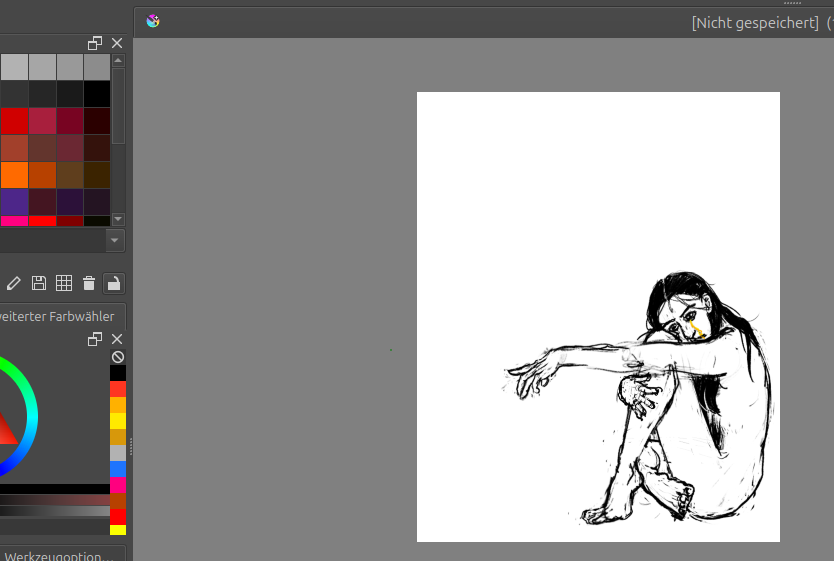The height and width of the screenshot is (561, 834).
Task: Click the clear color history icon
Action: [x=118, y=357]
